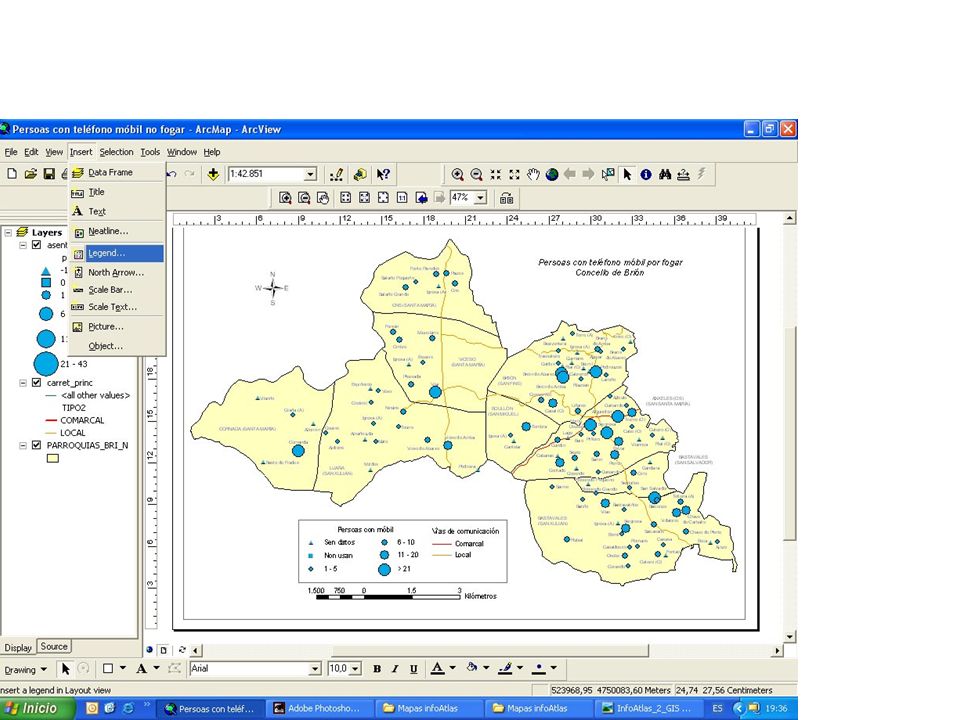
Task: Toggle Bold text formatting
Action: [377, 669]
